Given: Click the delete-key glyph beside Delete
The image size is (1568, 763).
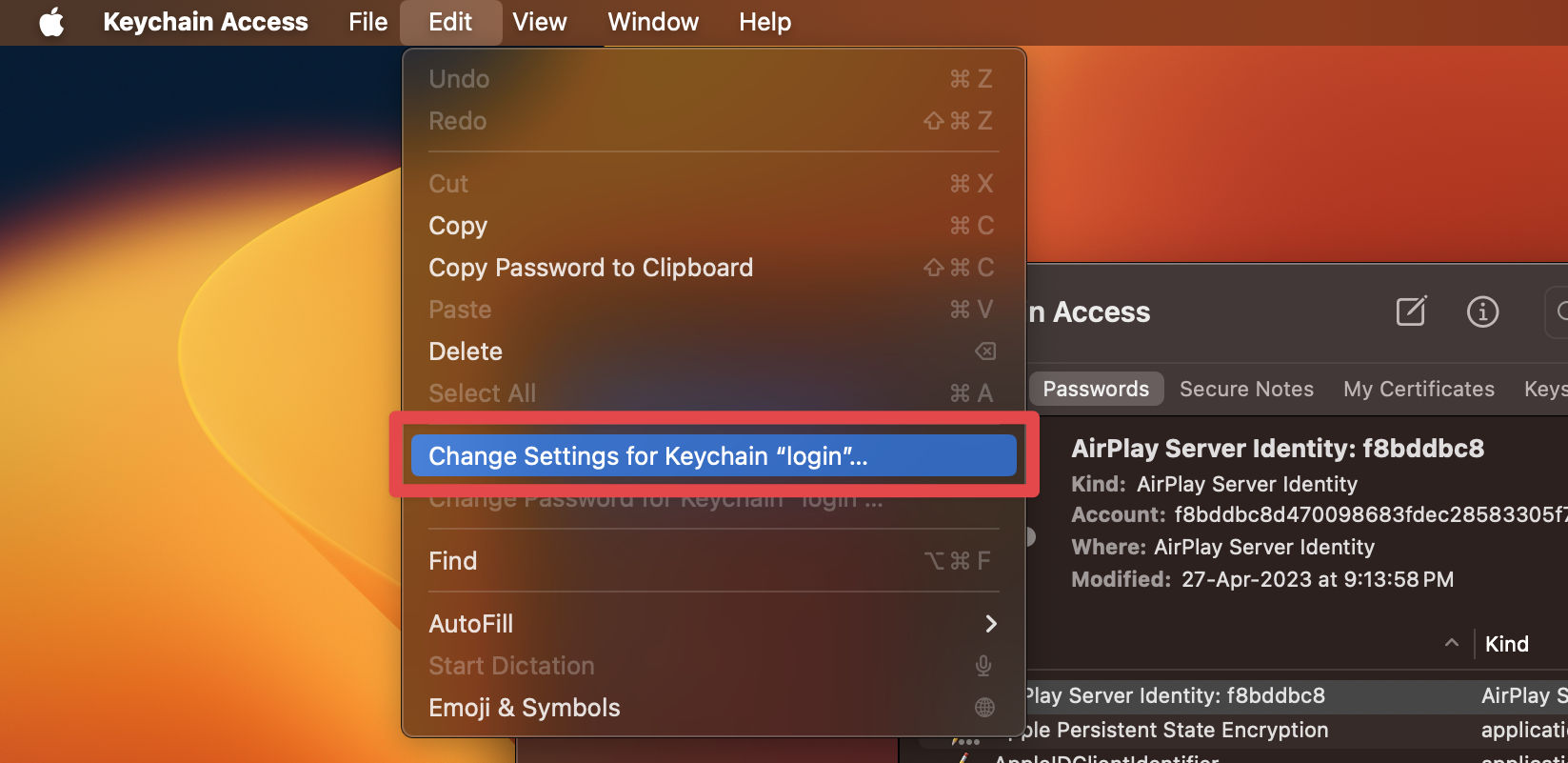Looking at the screenshot, I should (x=985, y=351).
